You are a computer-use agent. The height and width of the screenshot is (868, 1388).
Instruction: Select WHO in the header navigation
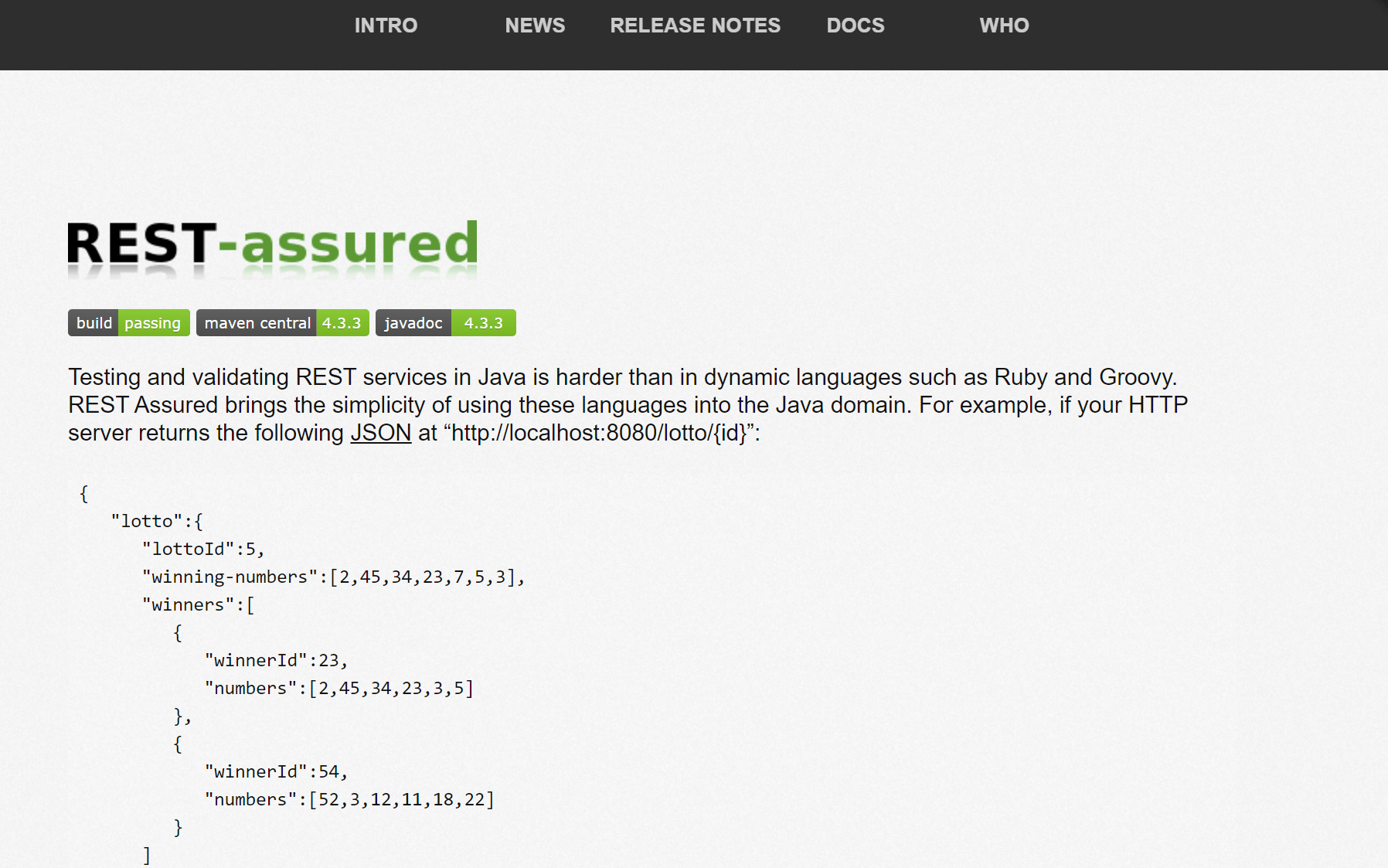coord(1004,26)
